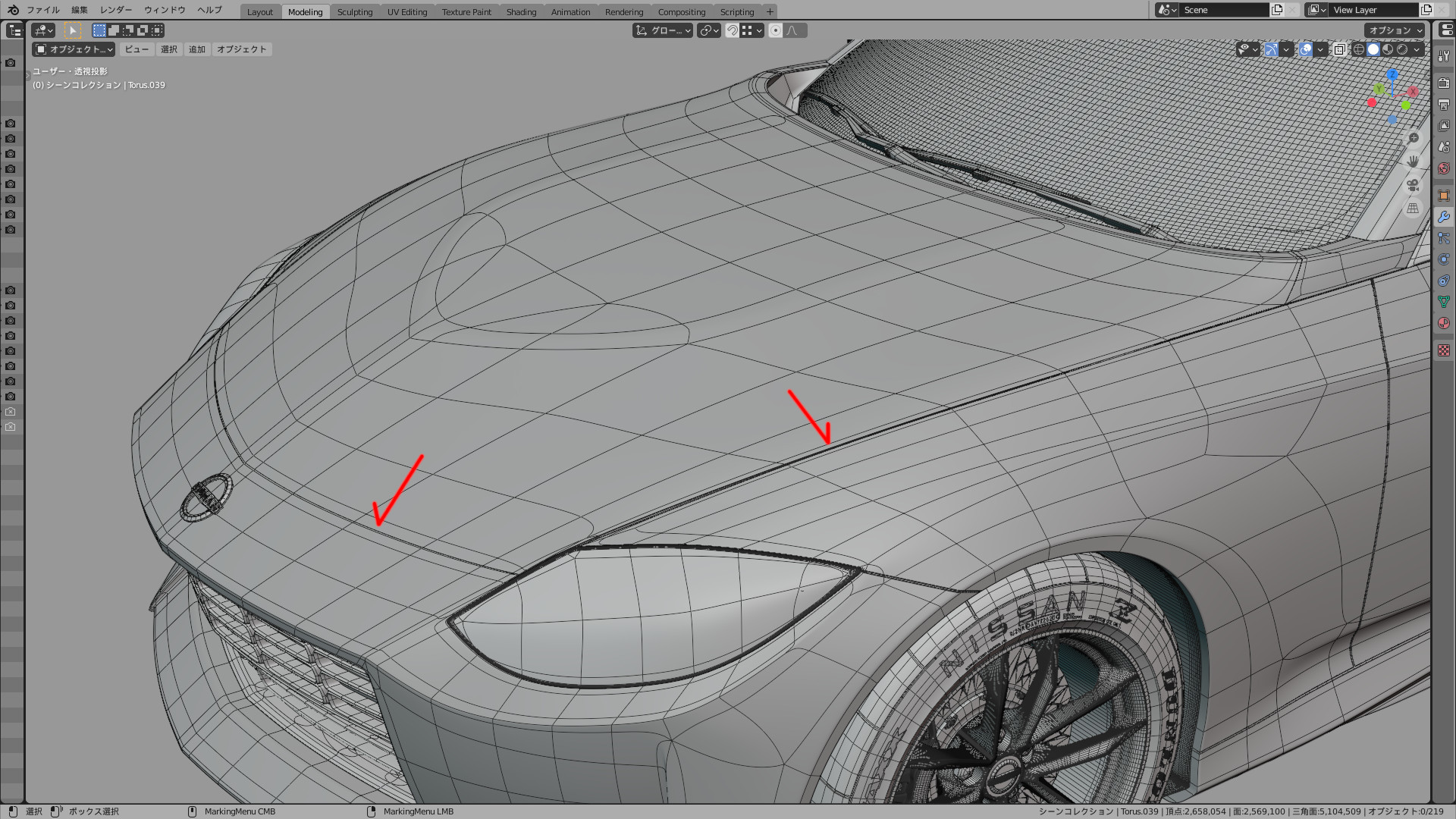Viewport: 1456px width, 819px height.
Task: Edit the View Layer name field
Action: click(x=1373, y=10)
